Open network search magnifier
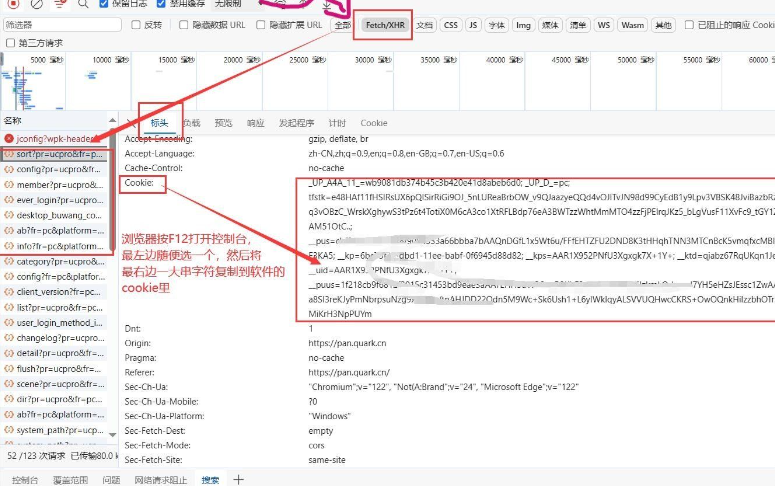This screenshot has height=486, width=775. pos(83,4)
